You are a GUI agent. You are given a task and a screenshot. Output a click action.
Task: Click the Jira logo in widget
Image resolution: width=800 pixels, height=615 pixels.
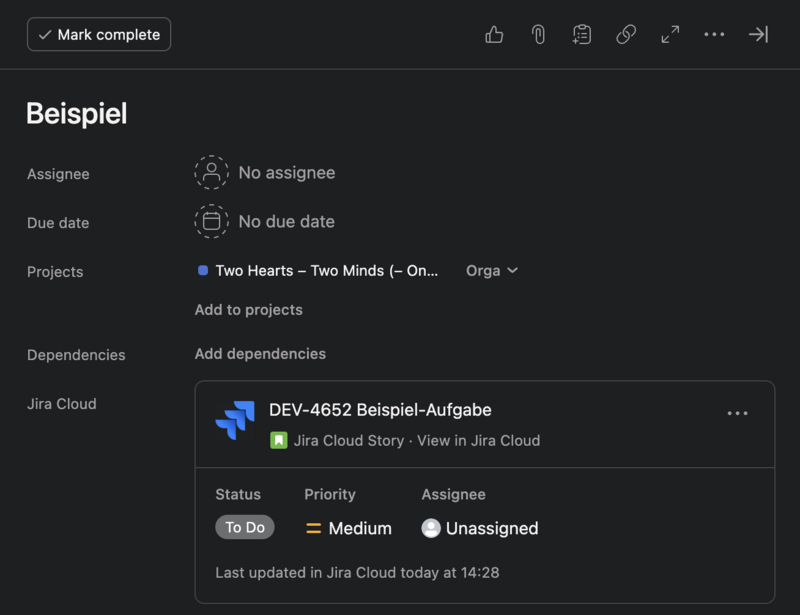click(x=235, y=420)
